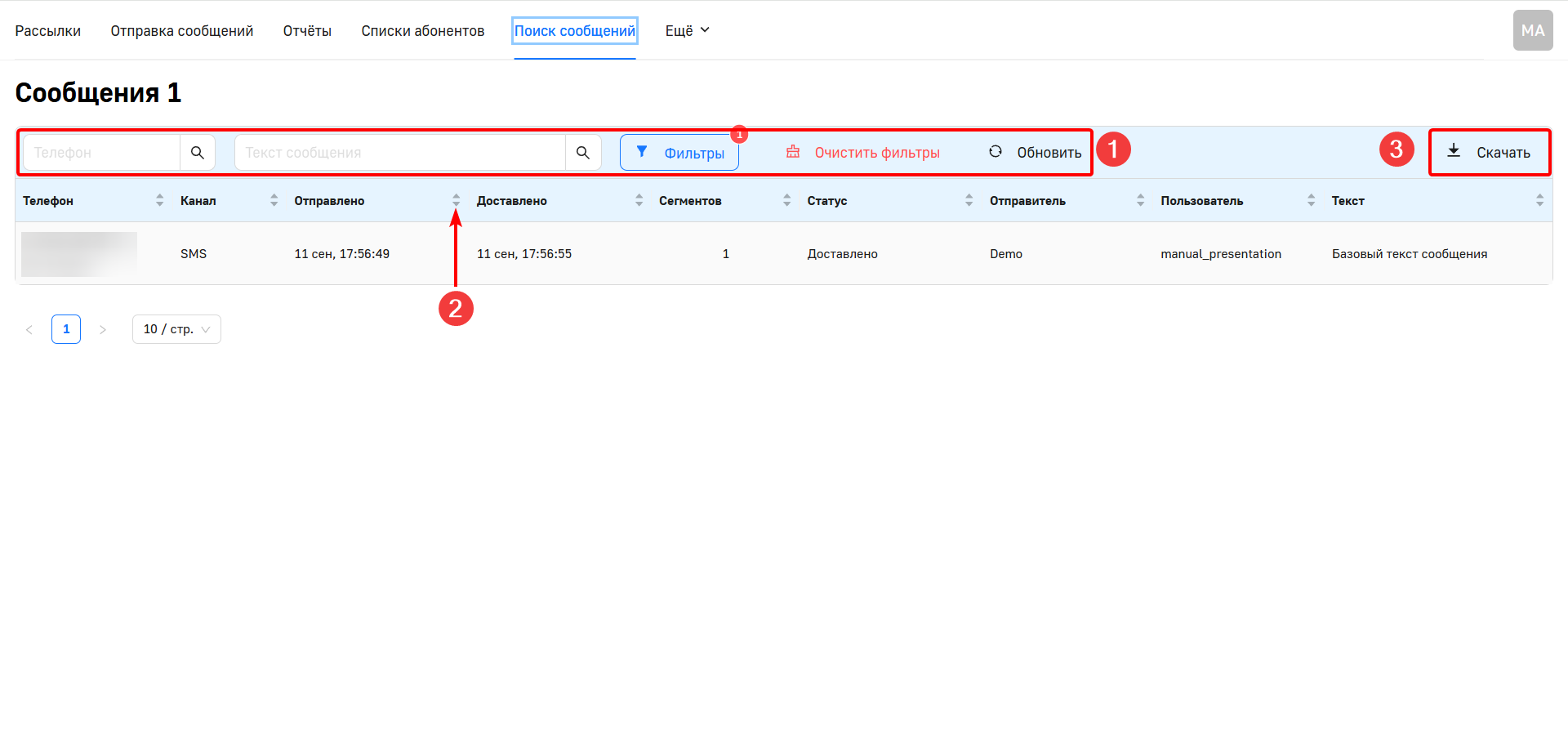
Task: Sort by the Канал column sort arrows
Action: pos(274,200)
